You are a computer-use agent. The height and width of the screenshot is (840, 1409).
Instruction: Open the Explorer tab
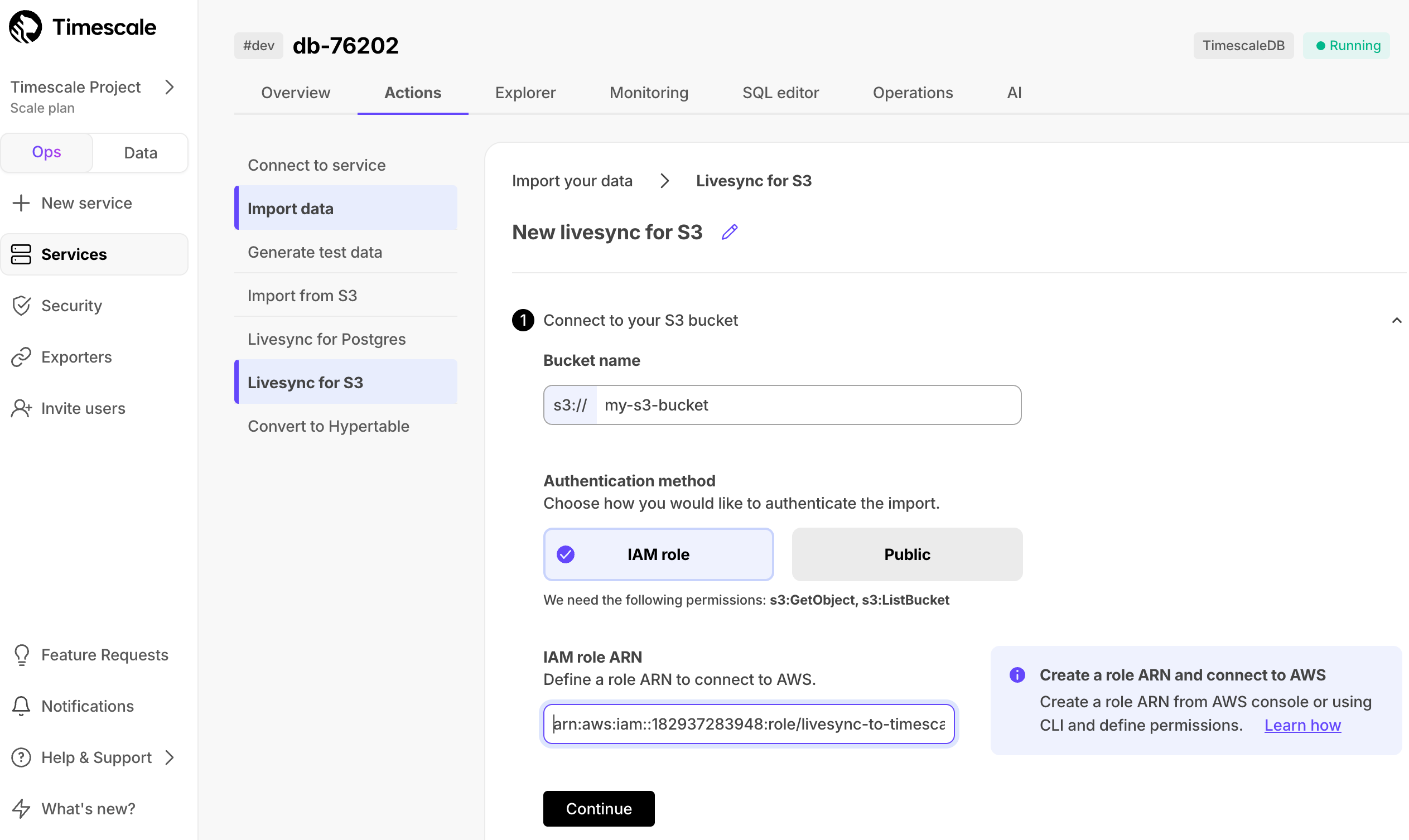[x=525, y=93]
